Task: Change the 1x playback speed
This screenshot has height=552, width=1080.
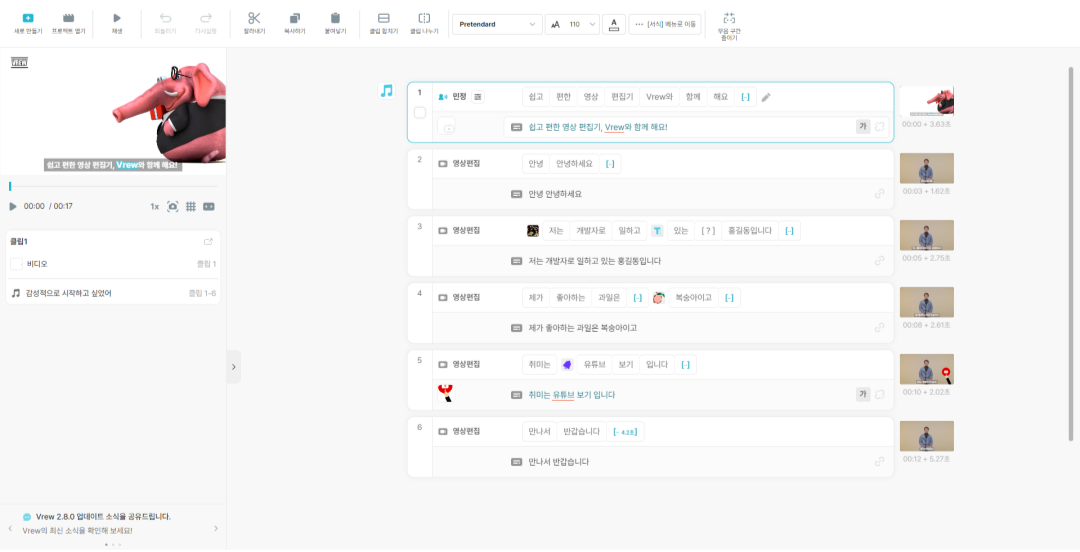Action: pyautogui.click(x=155, y=206)
